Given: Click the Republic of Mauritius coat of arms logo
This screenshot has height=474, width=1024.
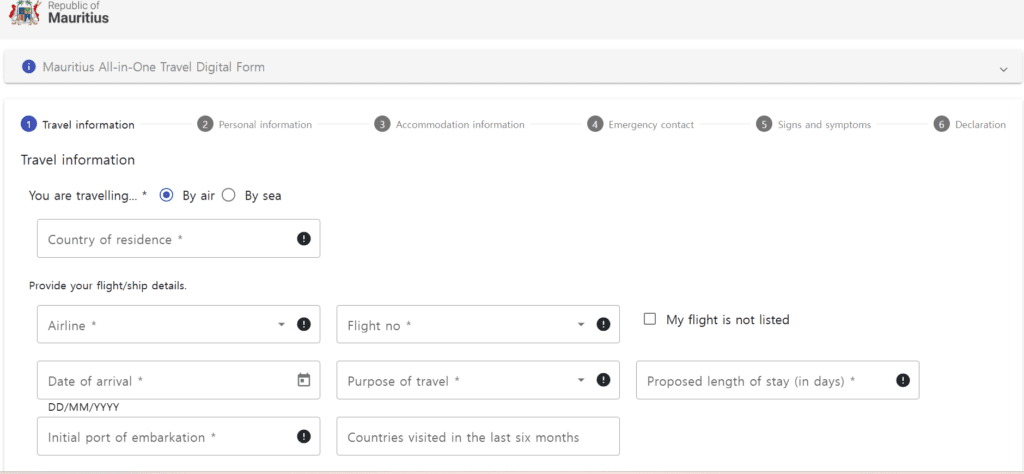Looking at the screenshot, I should coord(25,12).
